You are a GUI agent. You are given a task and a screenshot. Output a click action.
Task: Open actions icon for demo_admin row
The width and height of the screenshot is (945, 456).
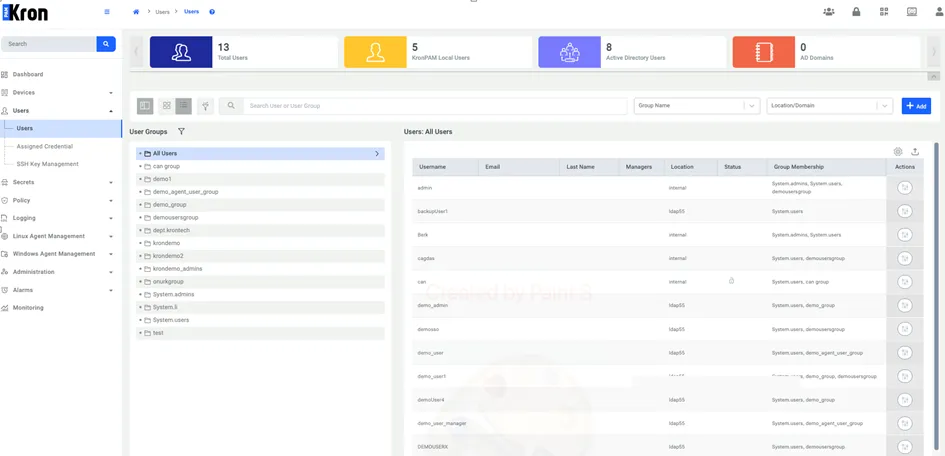pos(904,305)
